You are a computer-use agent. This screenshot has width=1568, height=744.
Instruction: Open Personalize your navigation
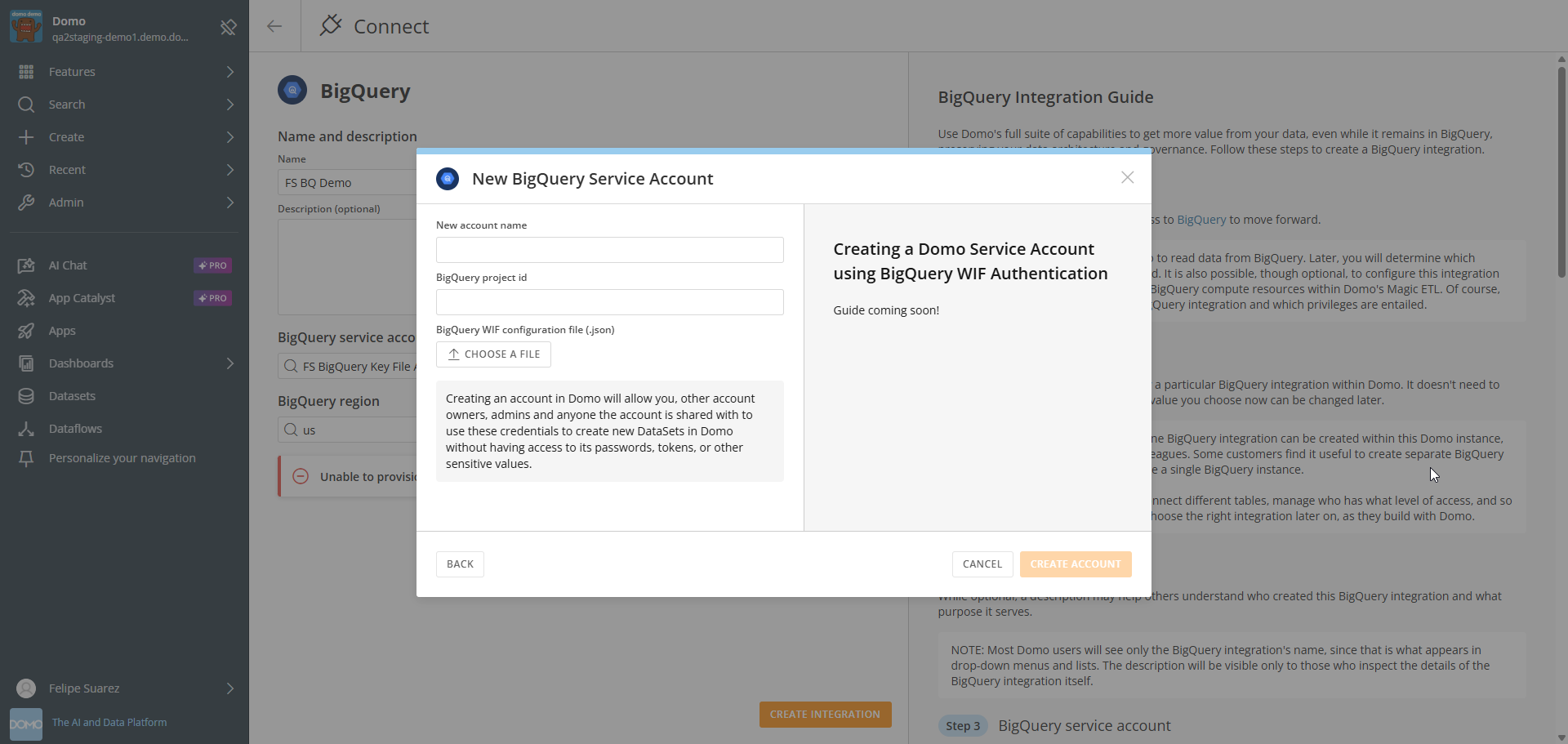[122, 458]
